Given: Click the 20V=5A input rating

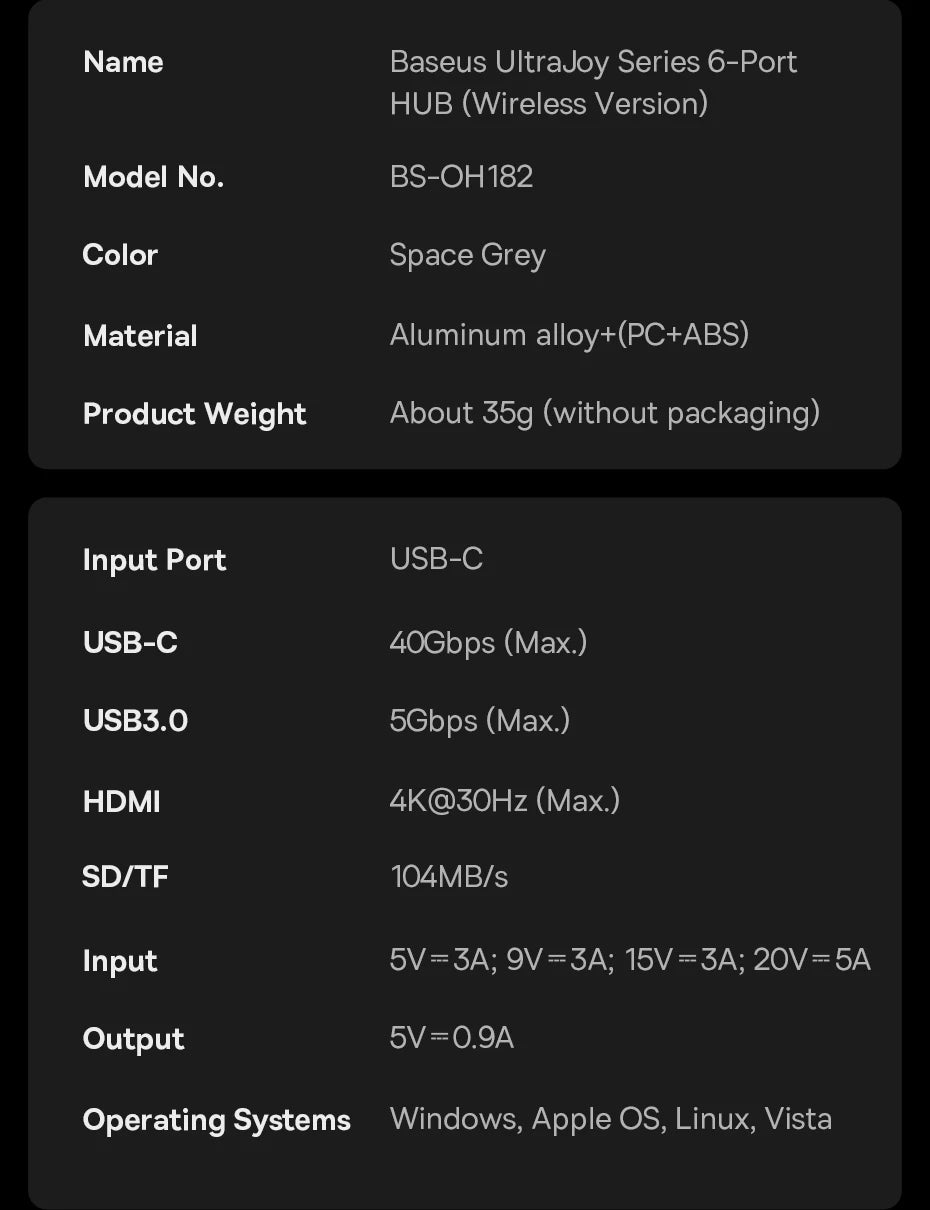Looking at the screenshot, I should pyautogui.click(x=811, y=960).
